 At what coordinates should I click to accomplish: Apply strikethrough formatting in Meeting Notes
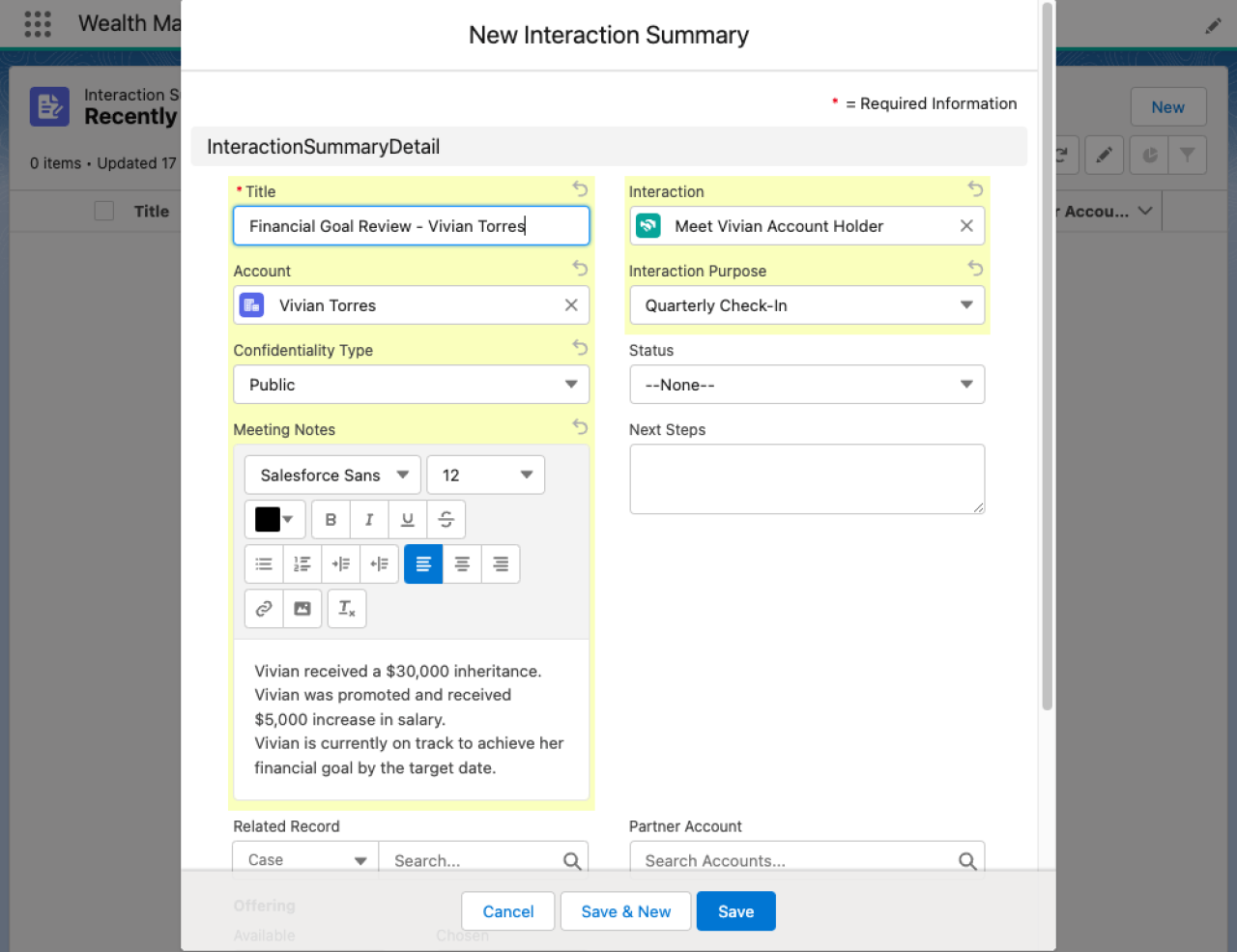(446, 520)
